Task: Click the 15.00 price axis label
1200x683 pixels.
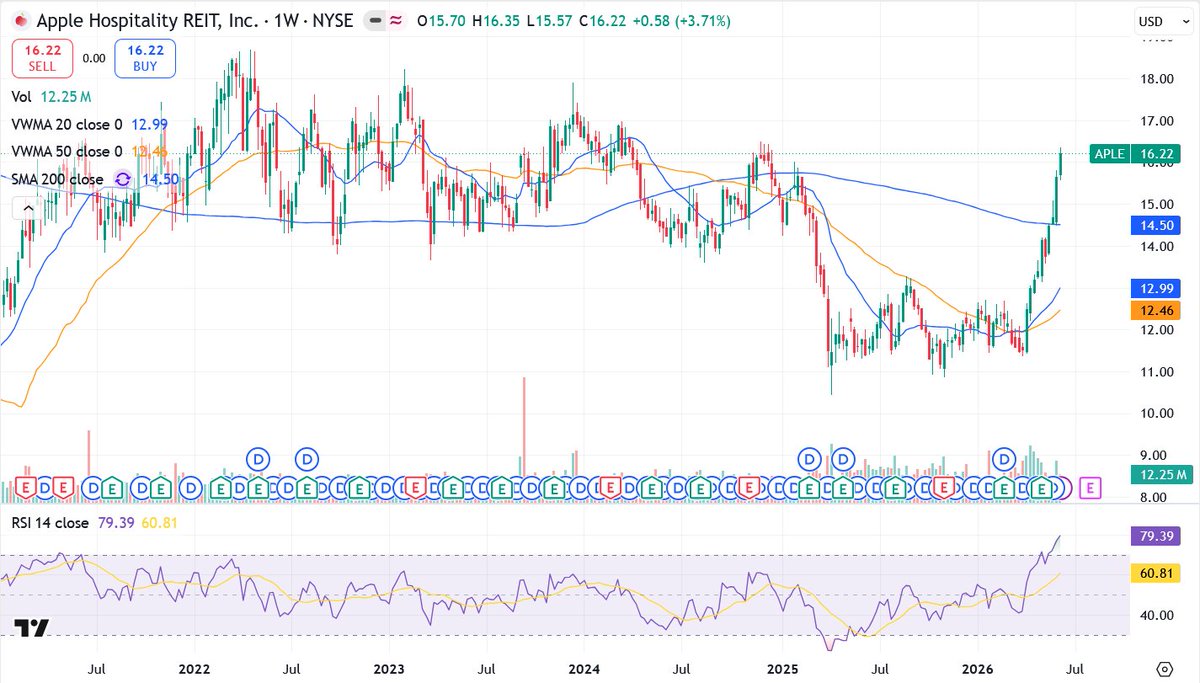Action: [1155, 205]
